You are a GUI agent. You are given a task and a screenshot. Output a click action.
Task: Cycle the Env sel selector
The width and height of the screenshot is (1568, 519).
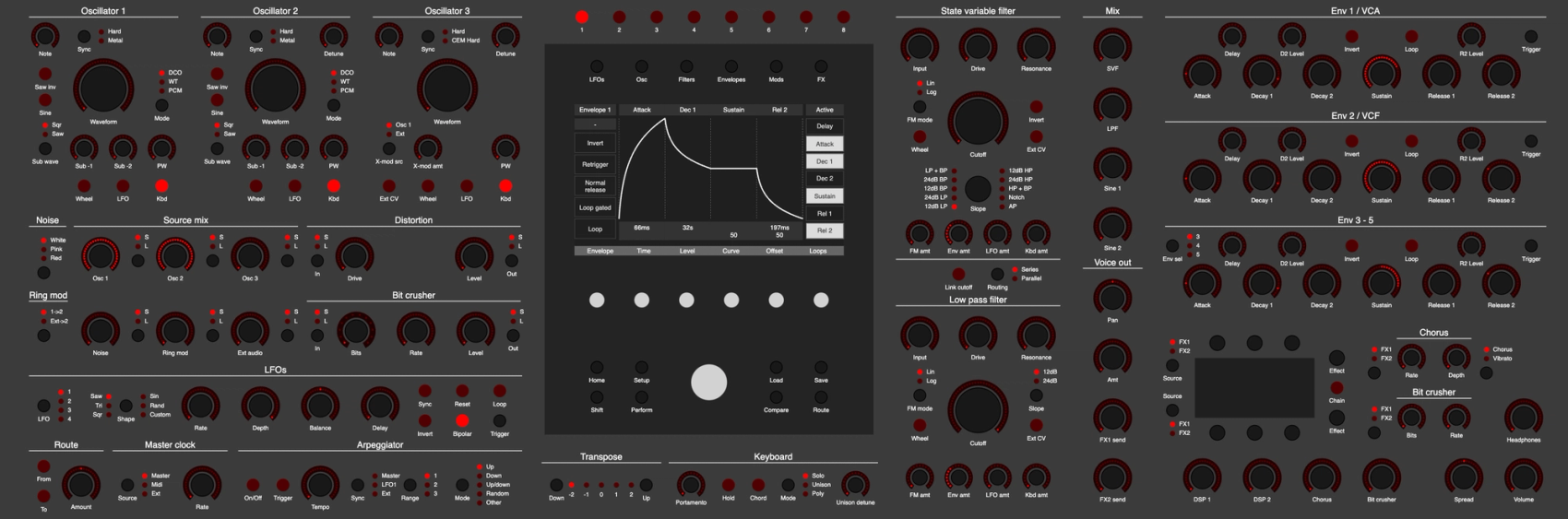pyautogui.click(x=1171, y=245)
